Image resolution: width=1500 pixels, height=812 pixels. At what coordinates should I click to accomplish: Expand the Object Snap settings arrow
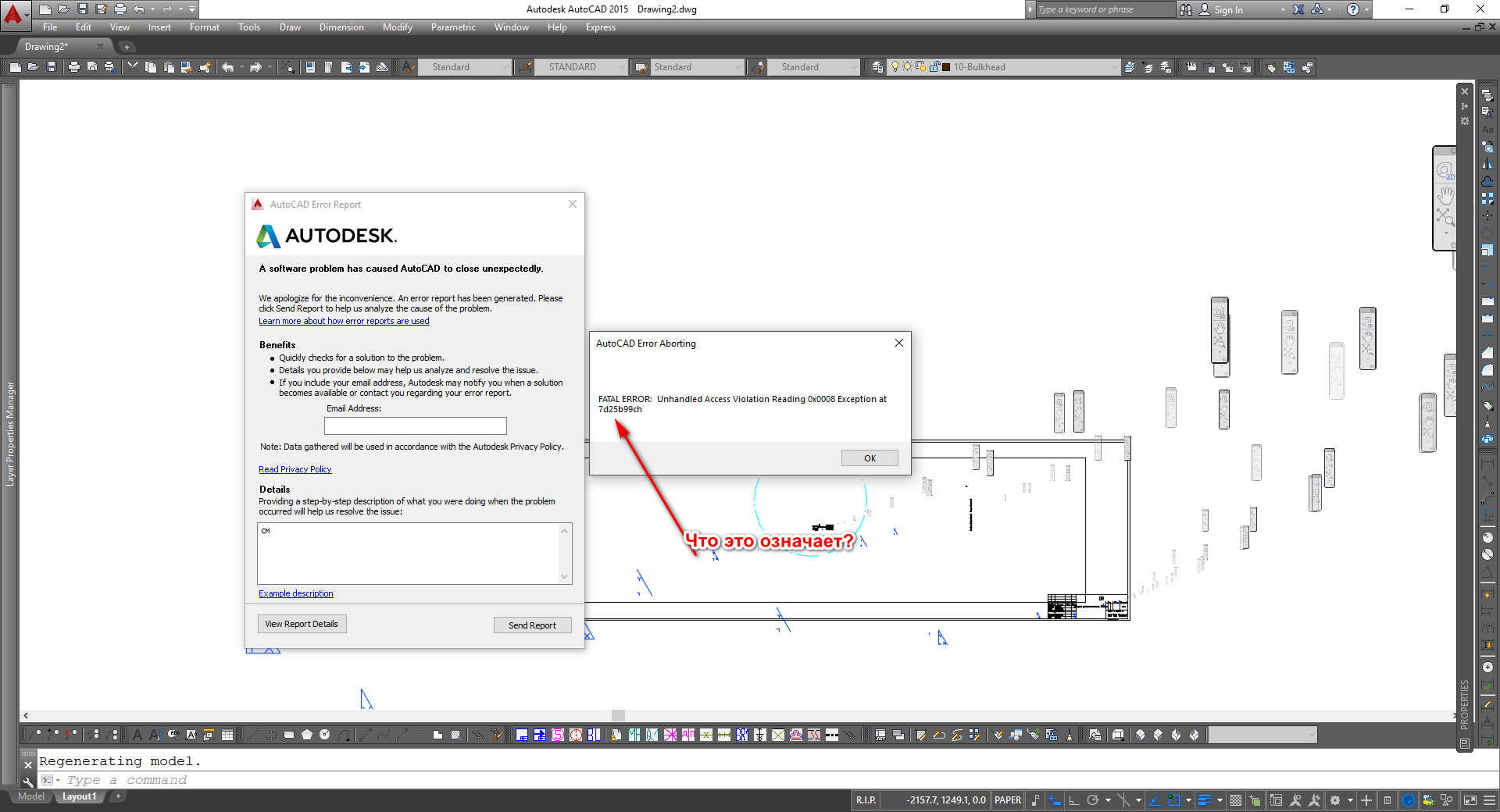(x=1188, y=800)
